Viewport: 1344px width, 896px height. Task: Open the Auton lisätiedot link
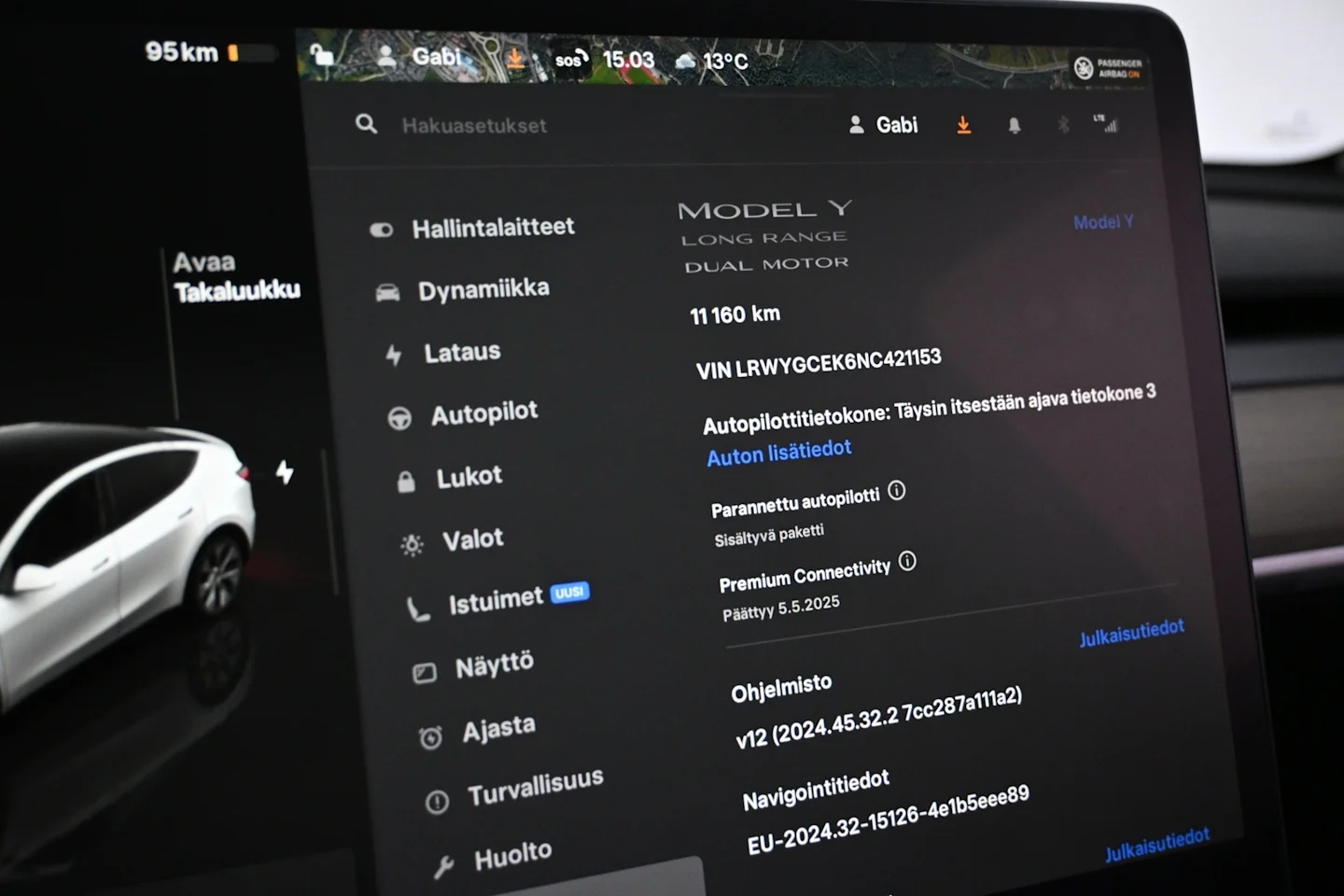(779, 453)
